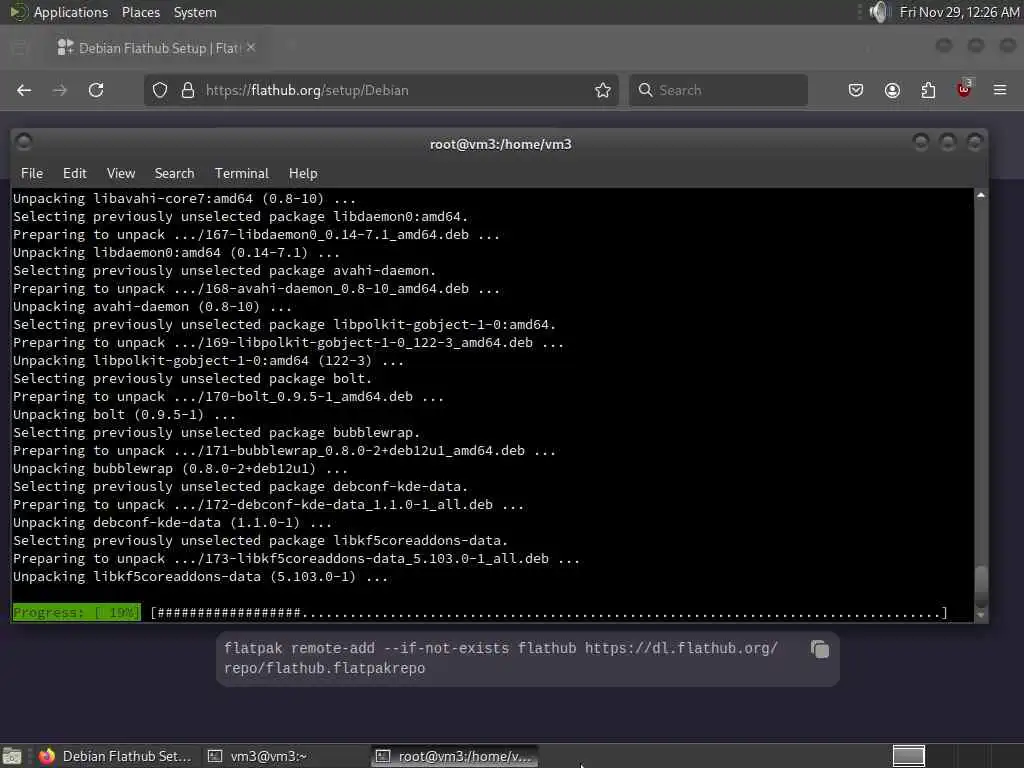
Task: Switch to root@vm3:/home/v... taskbar button
Action: pos(455,756)
